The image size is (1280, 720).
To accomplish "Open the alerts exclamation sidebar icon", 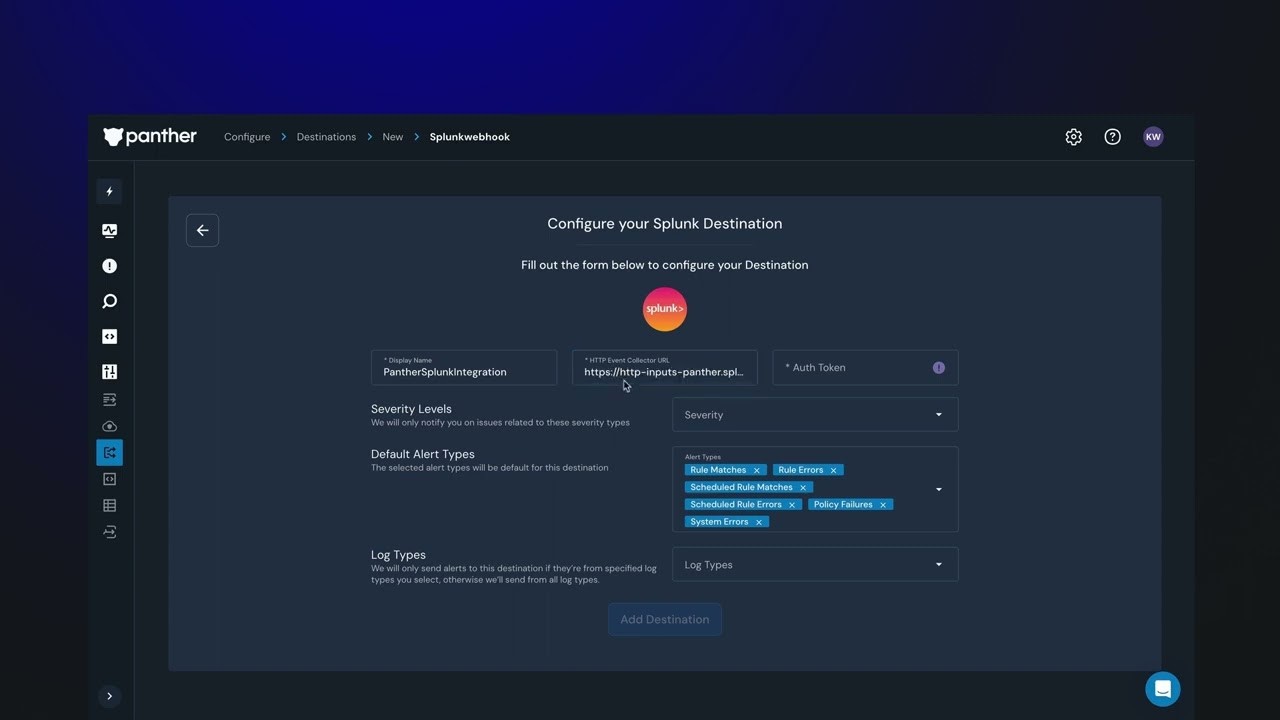I will coord(110,266).
